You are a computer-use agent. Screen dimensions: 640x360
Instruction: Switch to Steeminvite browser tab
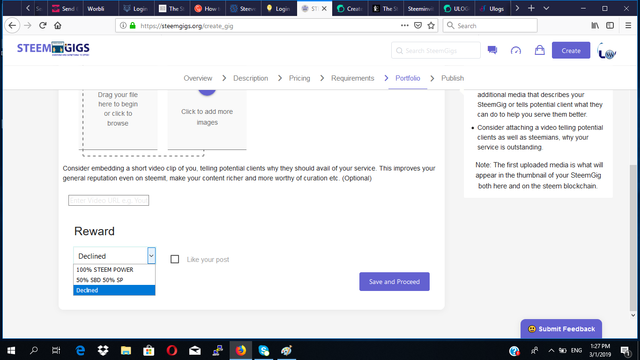(421, 9)
